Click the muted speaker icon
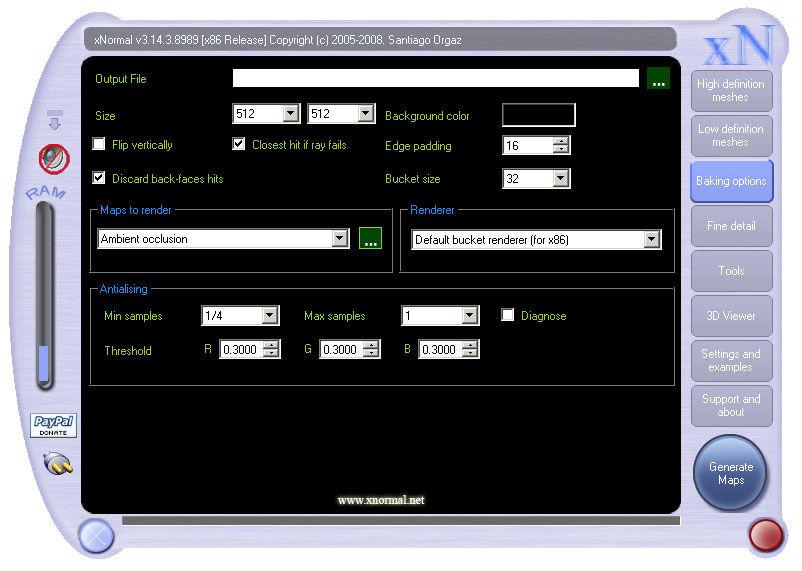 (x=54, y=158)
